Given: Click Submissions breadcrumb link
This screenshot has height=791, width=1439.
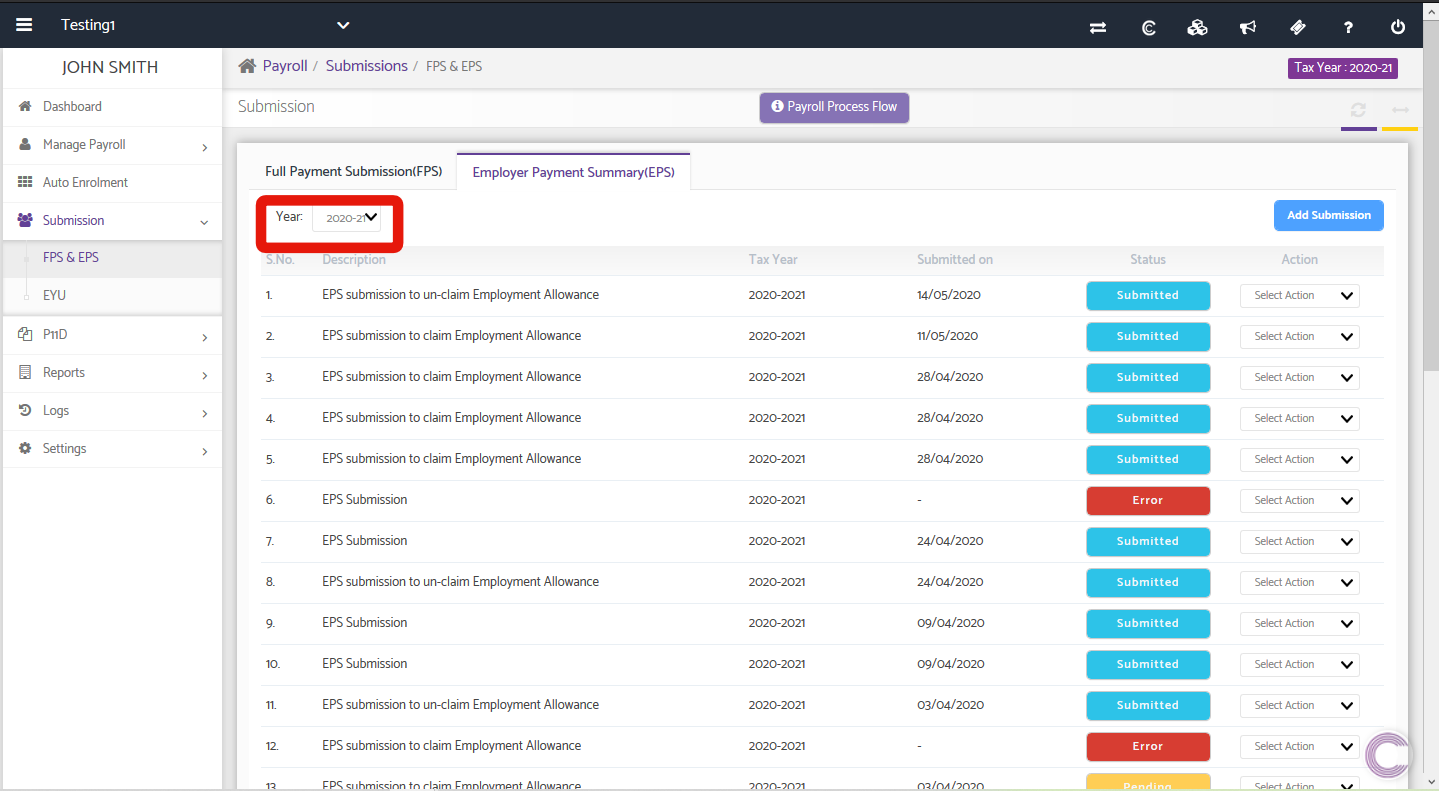Looking at the screenshot, I should pyautogui.click(x=366, y=66).
